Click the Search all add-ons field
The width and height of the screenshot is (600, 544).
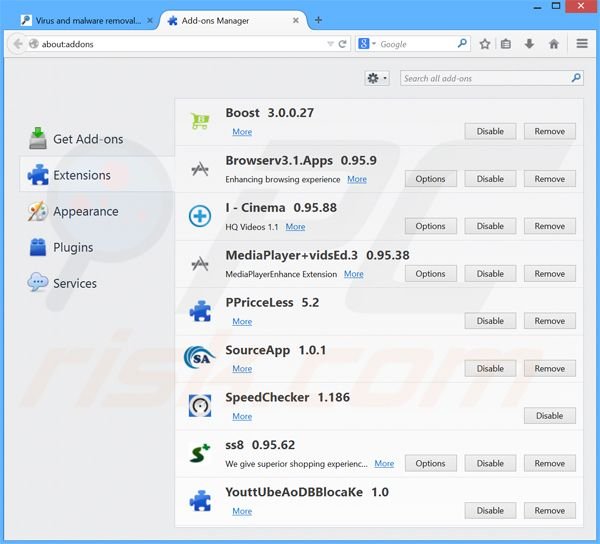coord(492,78)
